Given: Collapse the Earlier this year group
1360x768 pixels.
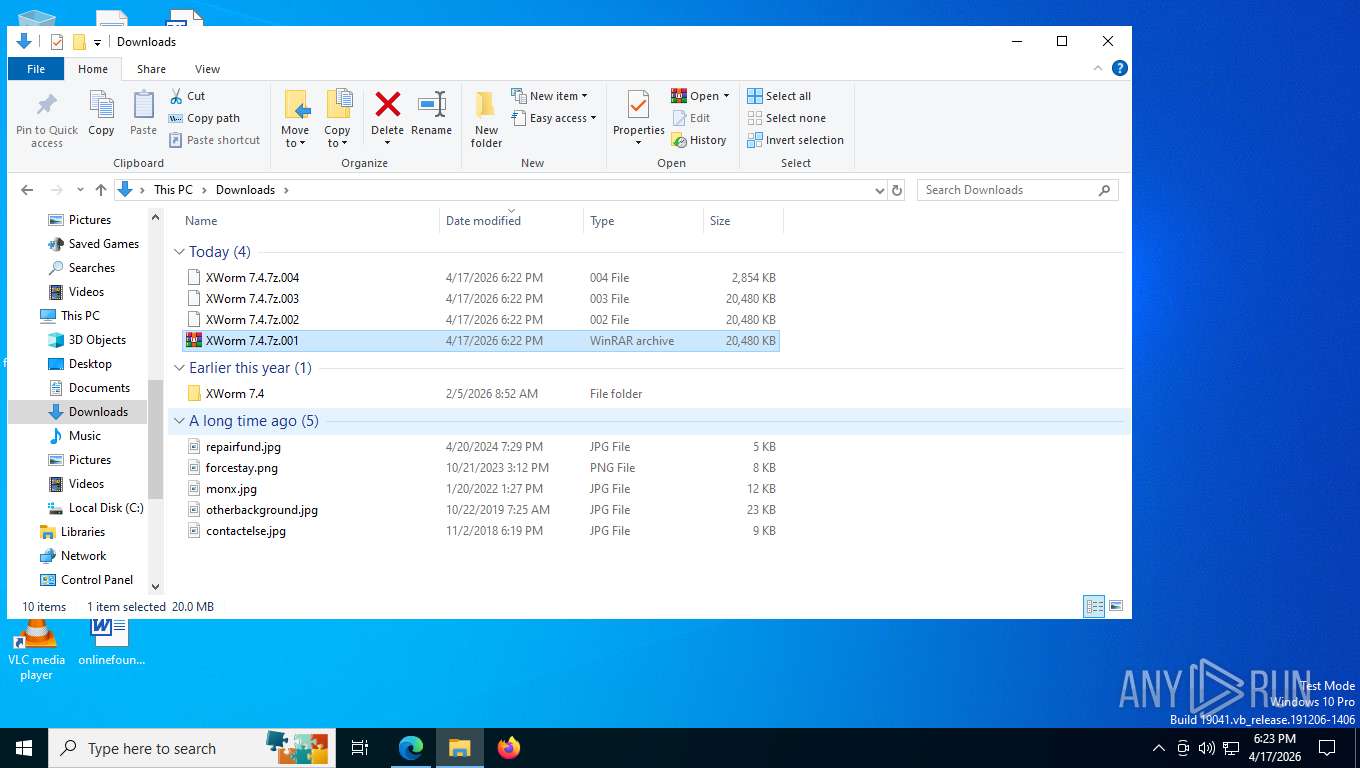Looking at the screenshot, I should pyautogui.click(x=179, y=368).
